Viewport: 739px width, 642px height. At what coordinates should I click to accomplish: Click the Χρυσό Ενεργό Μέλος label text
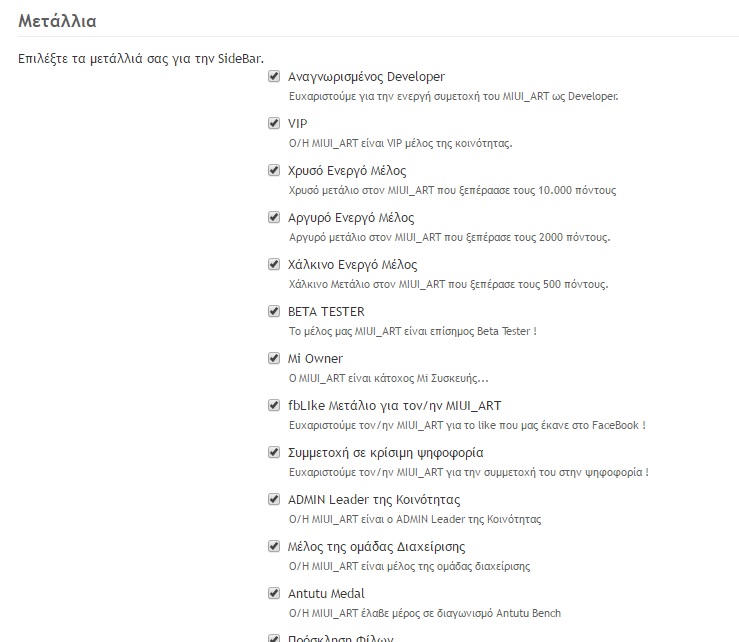coord(346,171)
